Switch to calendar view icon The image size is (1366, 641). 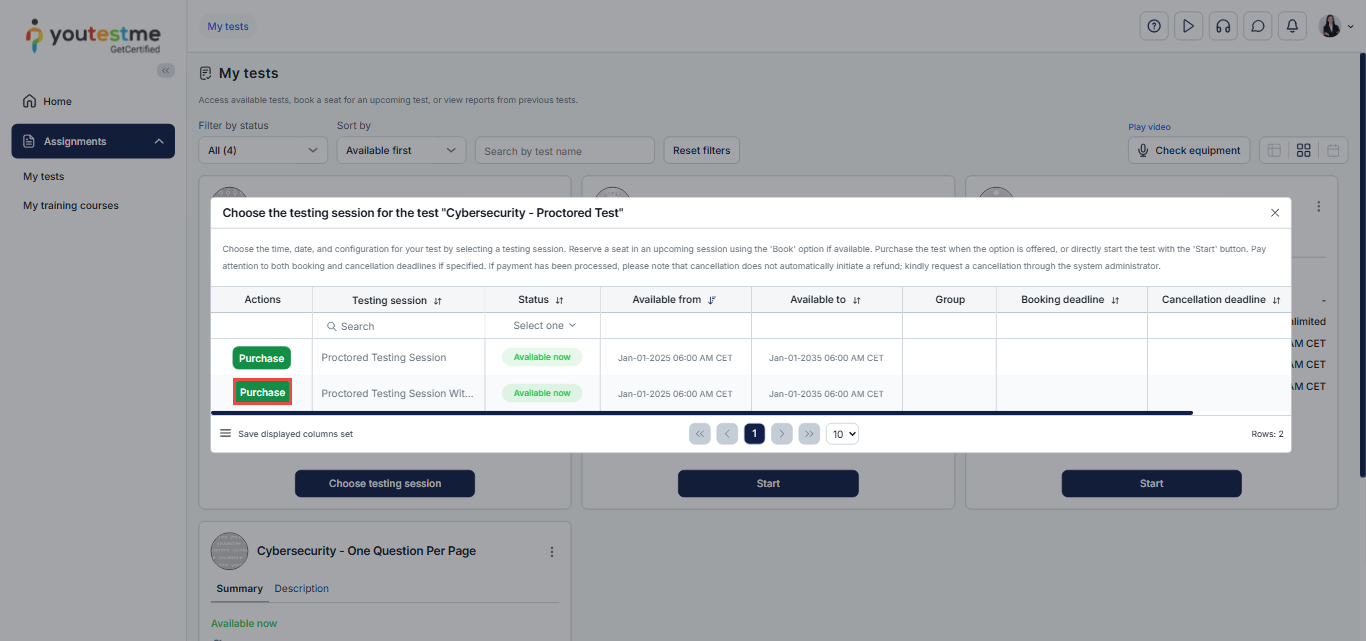[x=1333, y=150]
